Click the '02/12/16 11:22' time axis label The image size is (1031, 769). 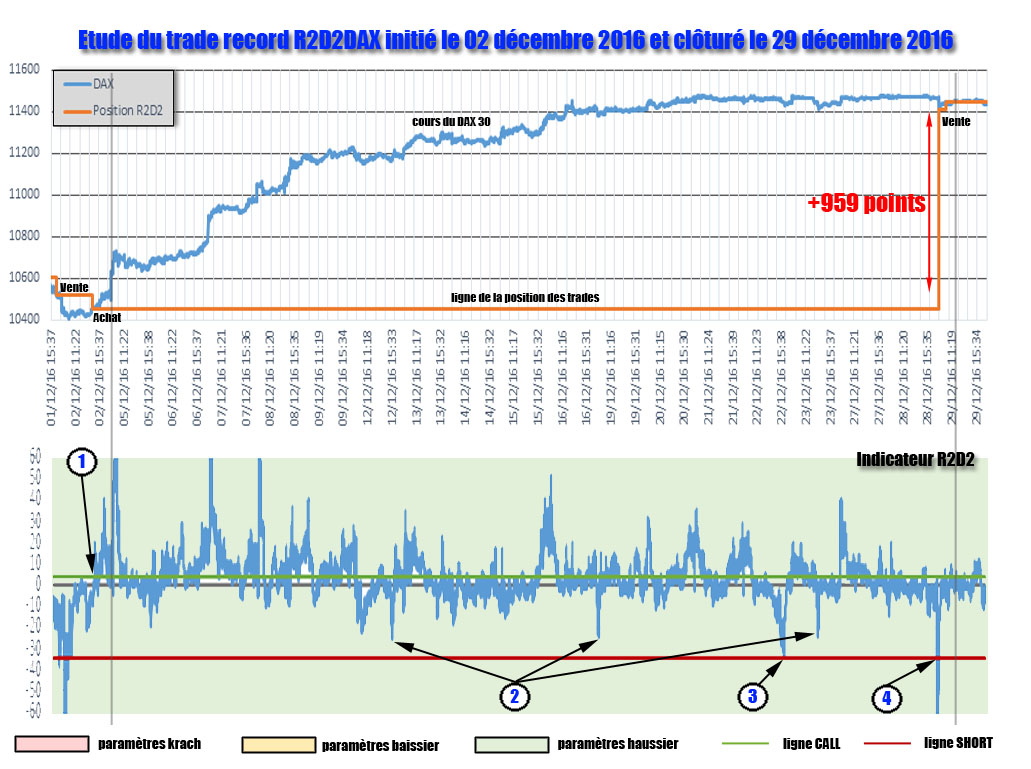pyautogui.click(x=76, y=378)
